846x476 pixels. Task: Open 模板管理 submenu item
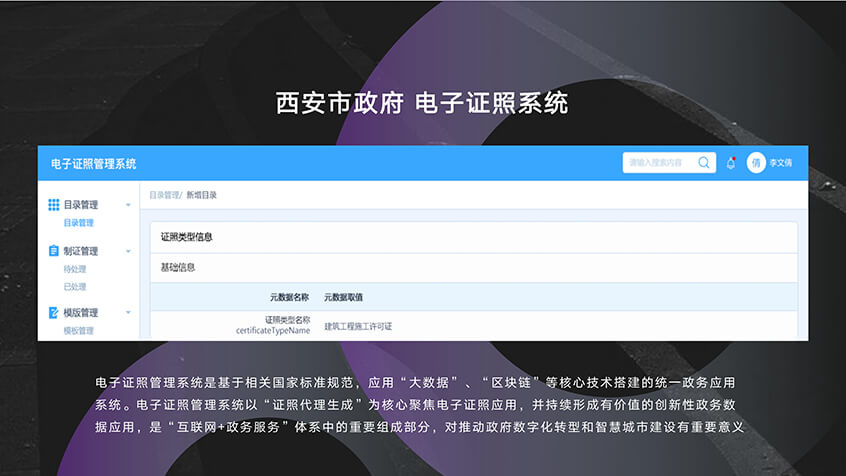point(78,331)
